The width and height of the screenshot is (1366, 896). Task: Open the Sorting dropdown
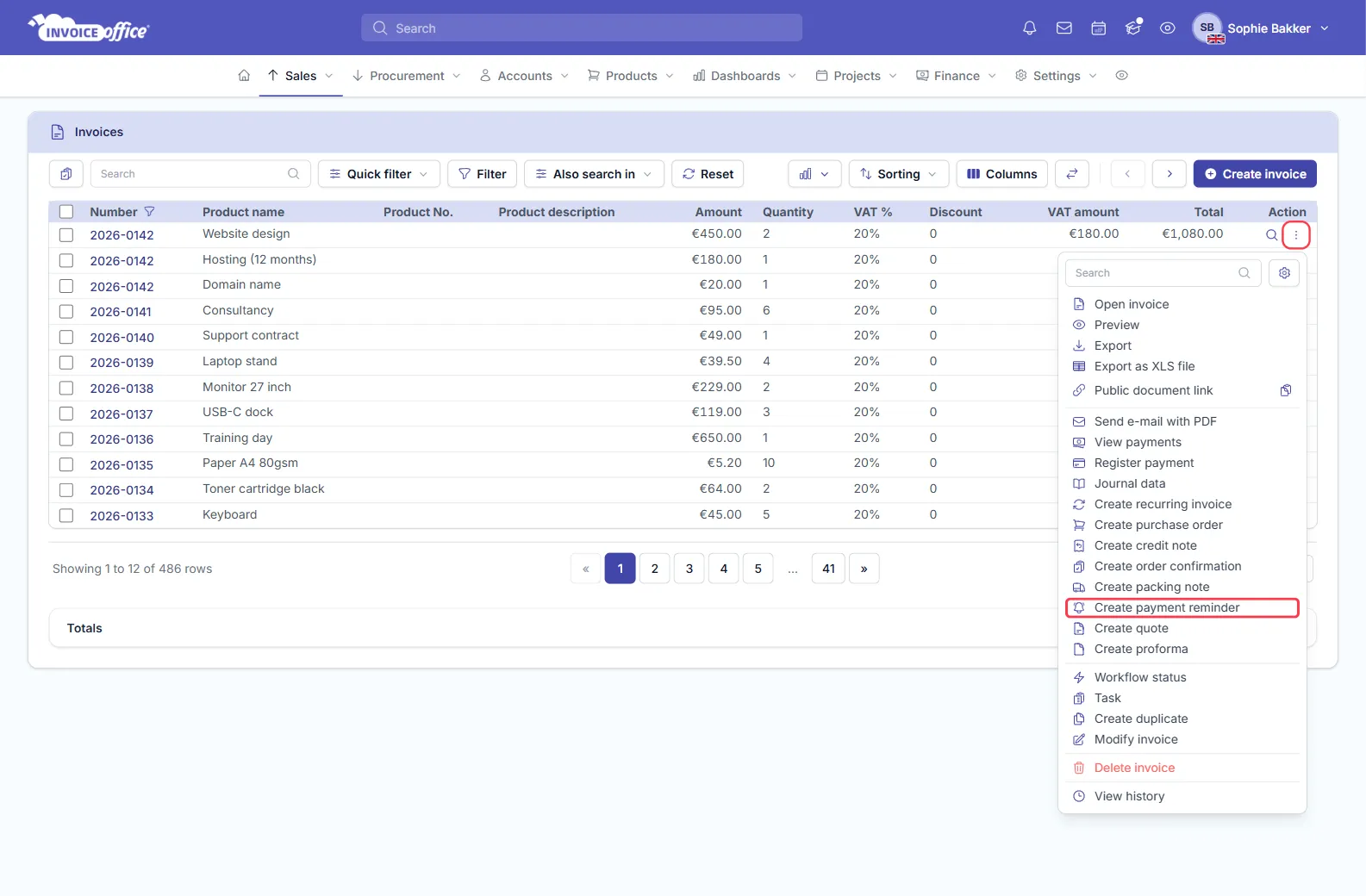(899, 174)
